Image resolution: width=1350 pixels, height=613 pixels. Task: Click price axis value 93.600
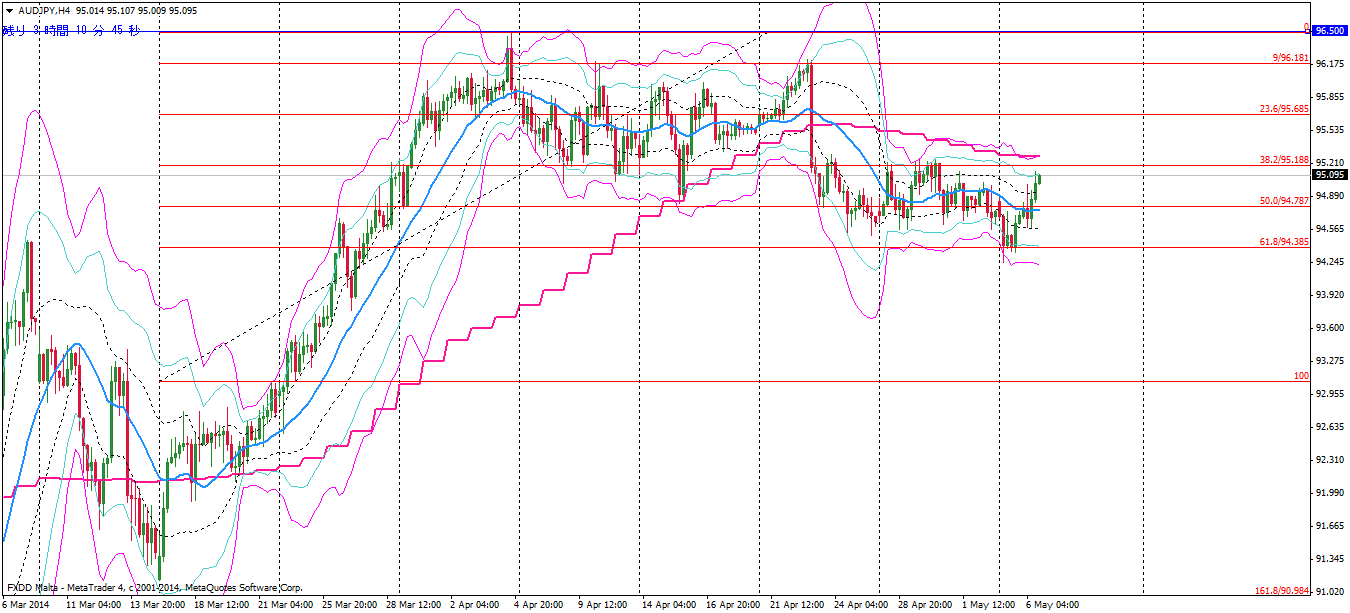click(x=1330, y=327)
